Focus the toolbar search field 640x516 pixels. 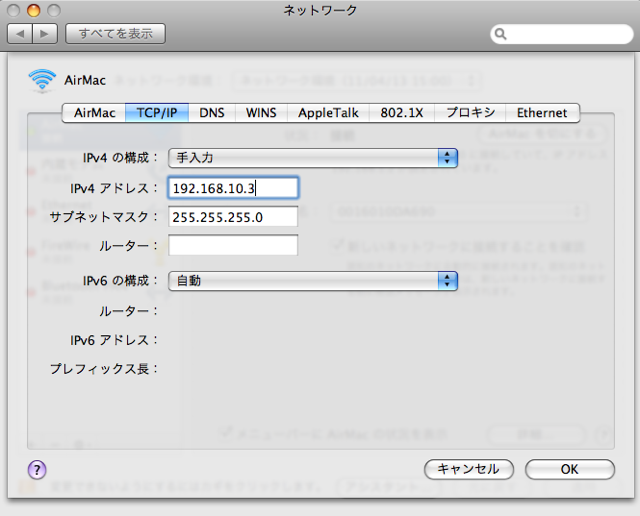pyautogui.click(x=562, y=34)
